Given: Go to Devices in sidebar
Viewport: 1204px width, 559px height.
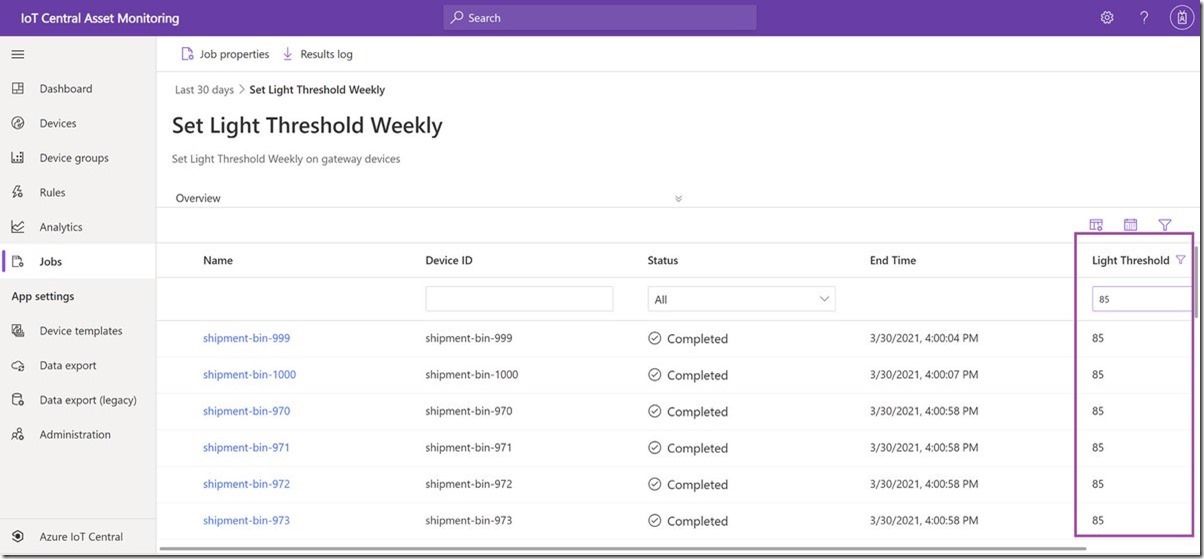Looking at the screenshot, I should (x=58, y=123).
